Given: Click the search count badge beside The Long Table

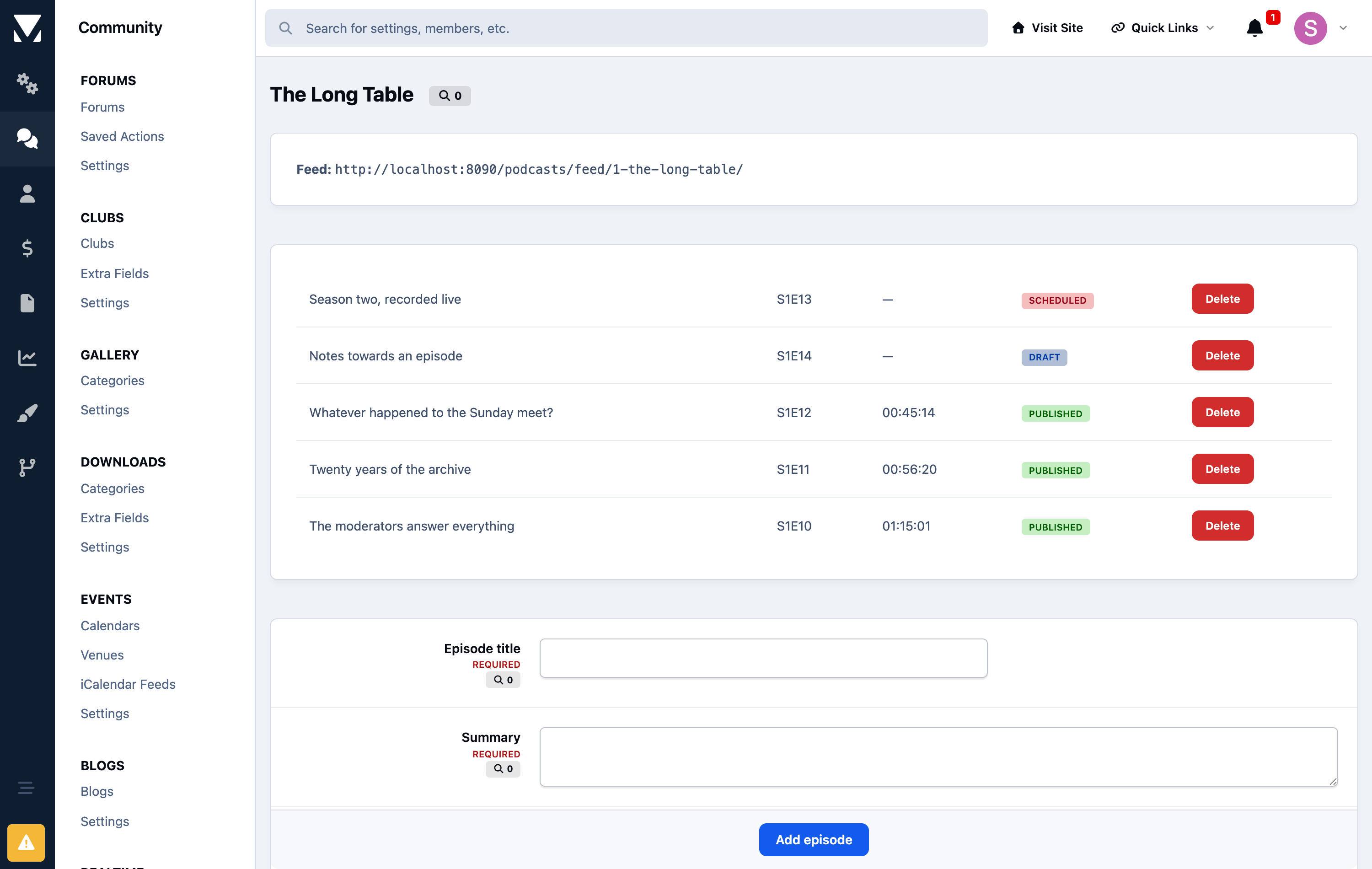Looking at the screenshot, I should click(x=450, y=96).
